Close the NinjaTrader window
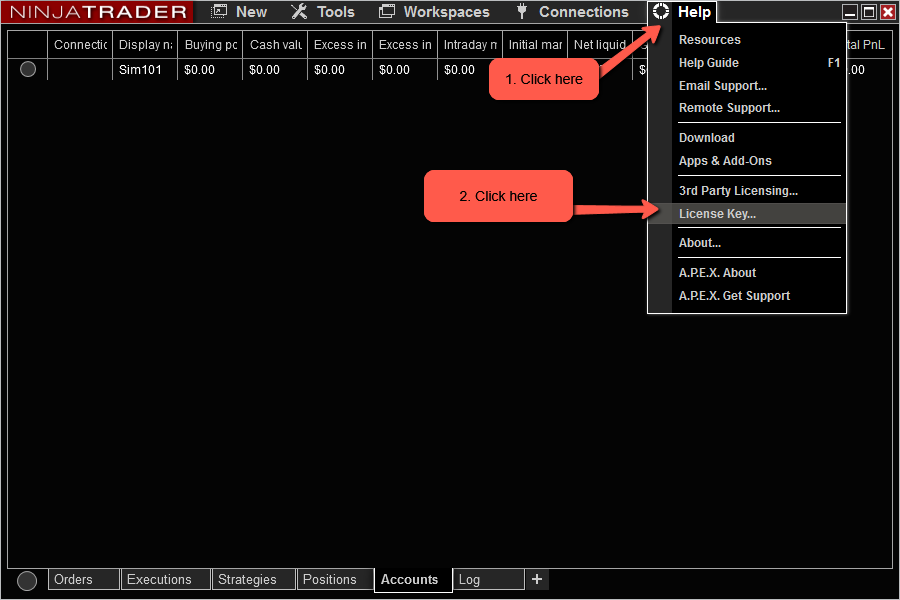Screen dimensions: 900x600 tap(887, 12)
